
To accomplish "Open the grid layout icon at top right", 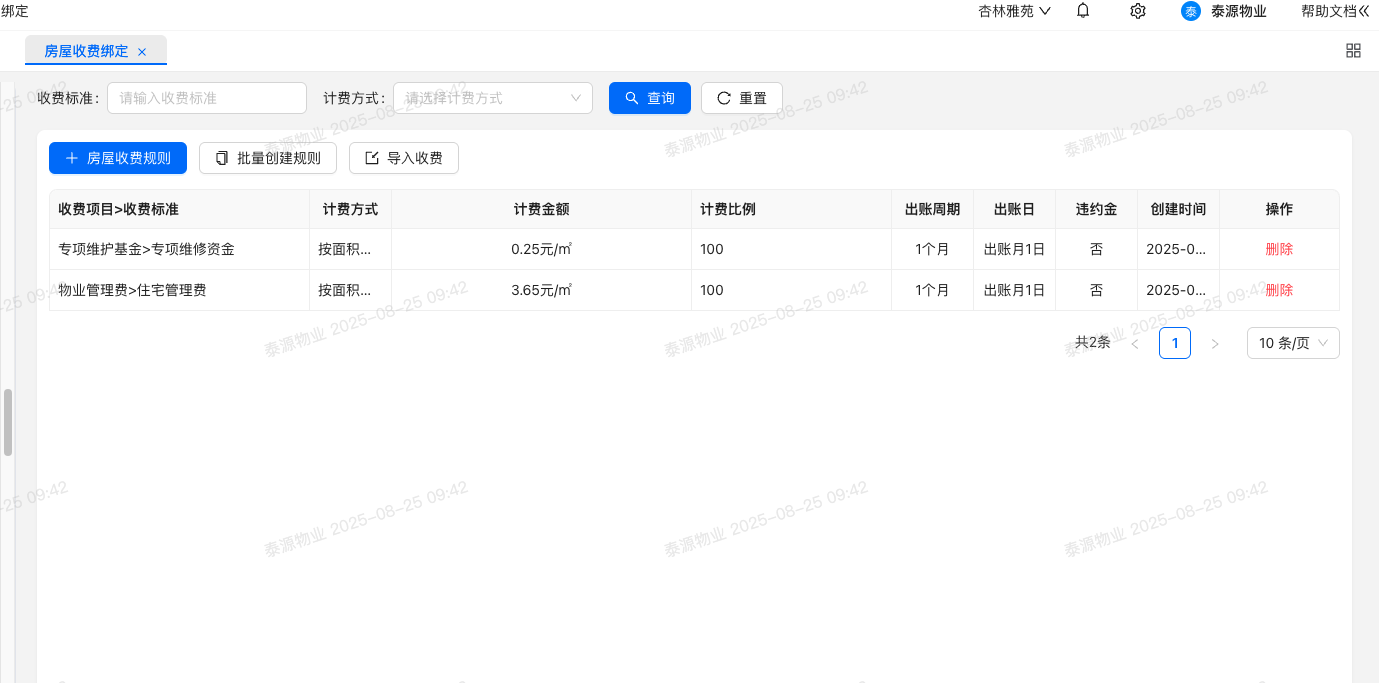I will click(1353, 51).
